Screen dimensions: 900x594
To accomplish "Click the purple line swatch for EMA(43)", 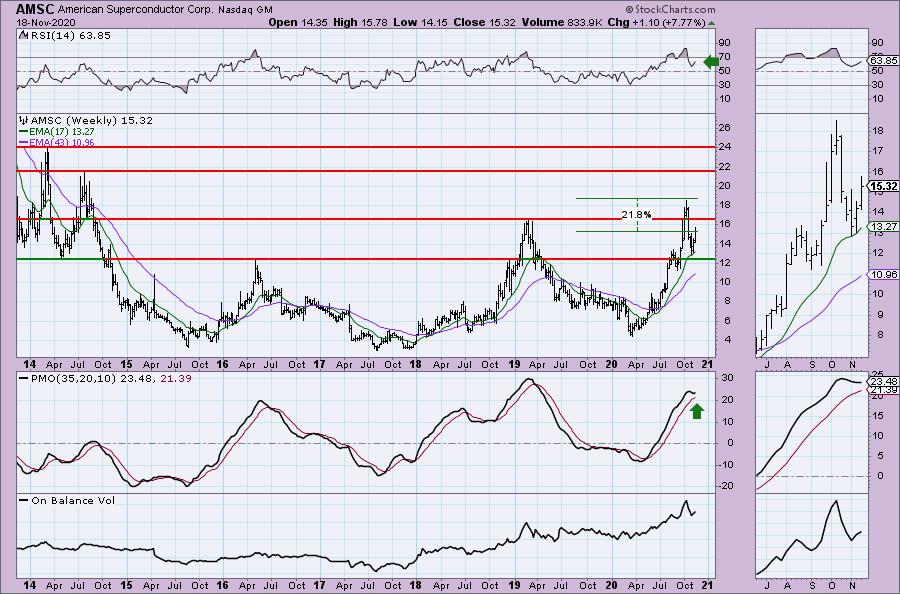I will pyautogui.click(x=24, y=142).
